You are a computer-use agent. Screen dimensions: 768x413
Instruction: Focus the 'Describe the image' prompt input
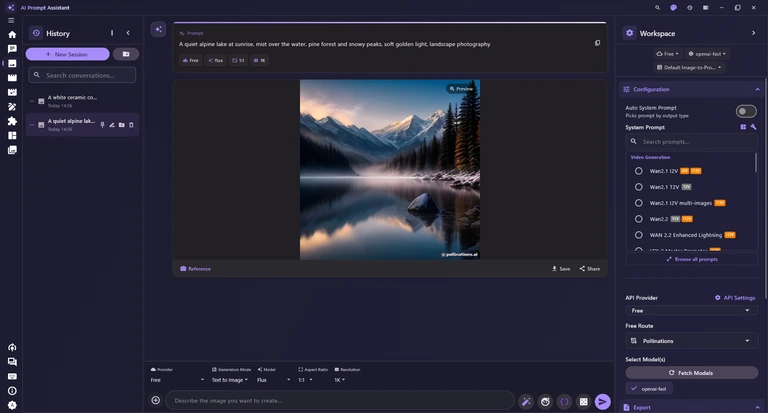tap(340, 400)
